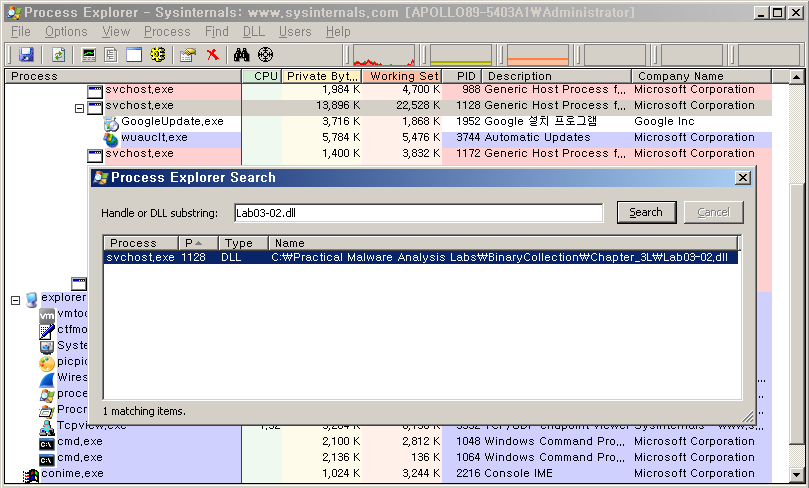This screenshot has height=488, width=809.
Task: Click the CPU usage mini graph in toolbar
Action: 383,55
